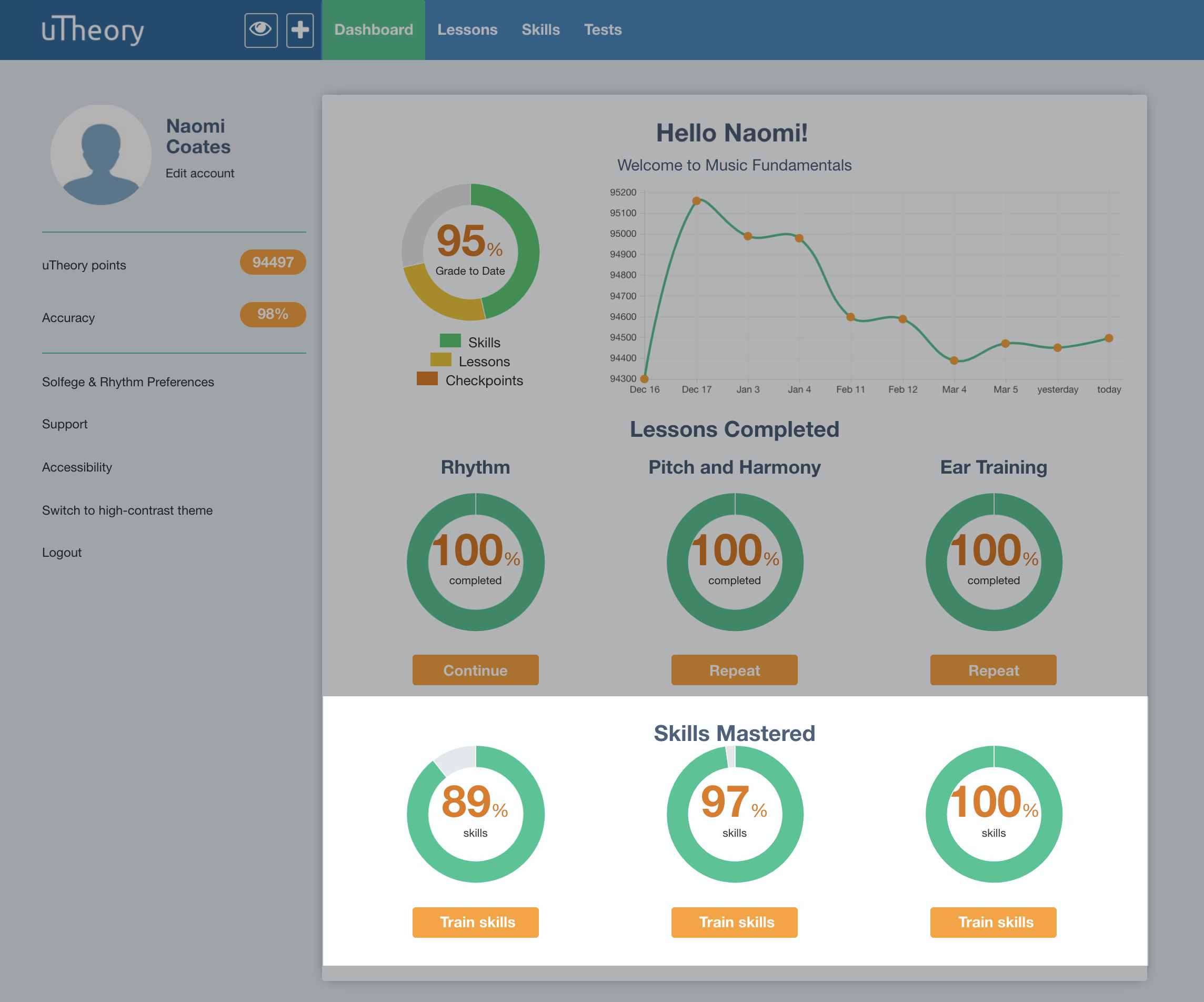
Task: Click the Dec 17 point on chart
Action: (697, 201)
